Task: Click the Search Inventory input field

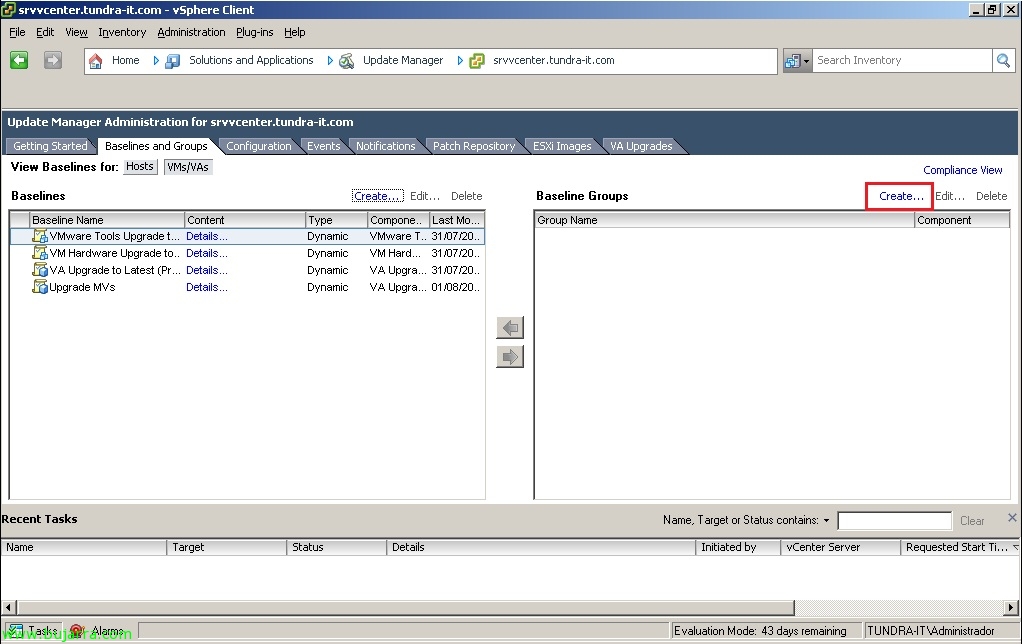Action: [x=901, y=61]
